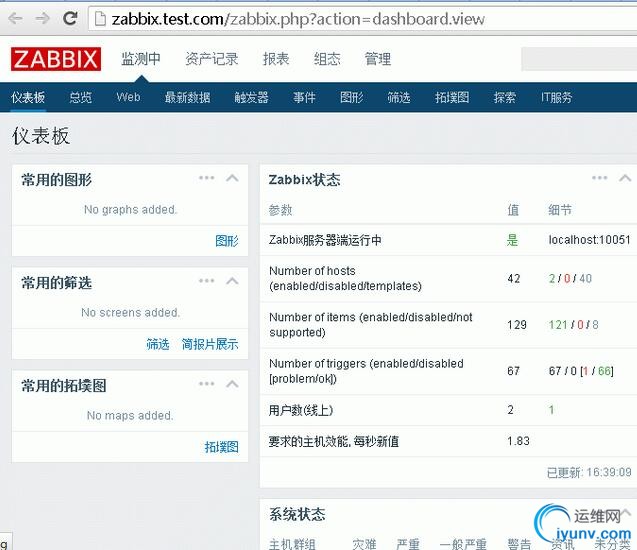Click the '已更新: 16:39:09' timestamp
Viewport: 637px width, 550px height.
click(x=589, y=472)
